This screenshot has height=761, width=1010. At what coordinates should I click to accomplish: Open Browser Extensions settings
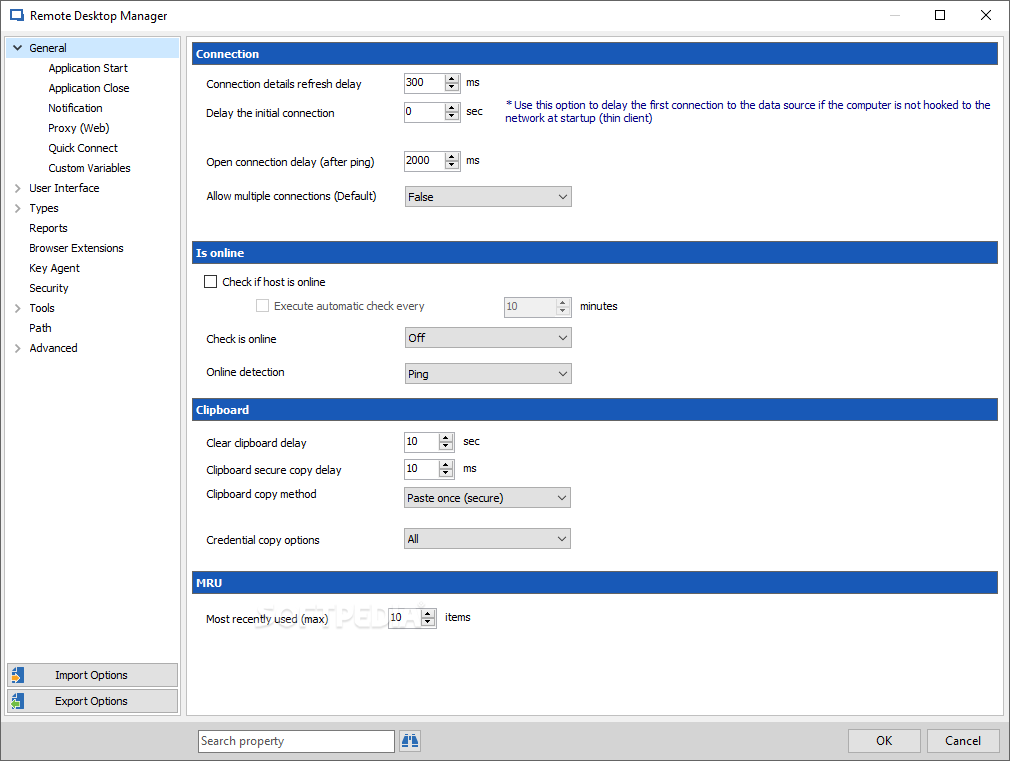pos(76,248)
